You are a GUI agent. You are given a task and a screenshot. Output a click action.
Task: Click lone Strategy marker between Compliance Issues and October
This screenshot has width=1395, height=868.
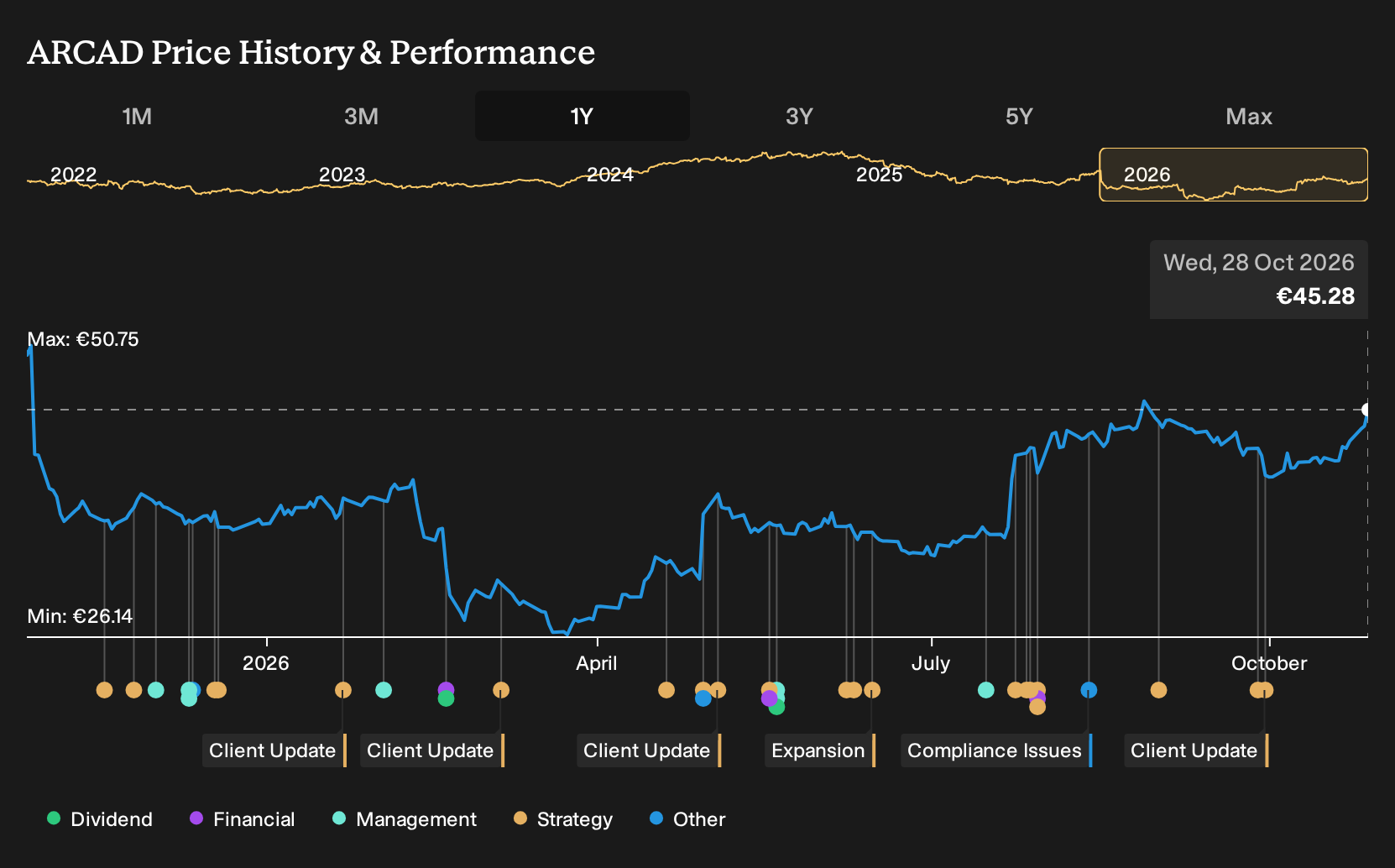tap(1159, 690)
